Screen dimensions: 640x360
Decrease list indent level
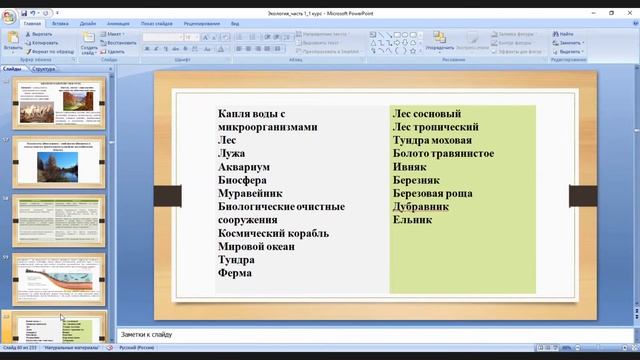(267, 38)
